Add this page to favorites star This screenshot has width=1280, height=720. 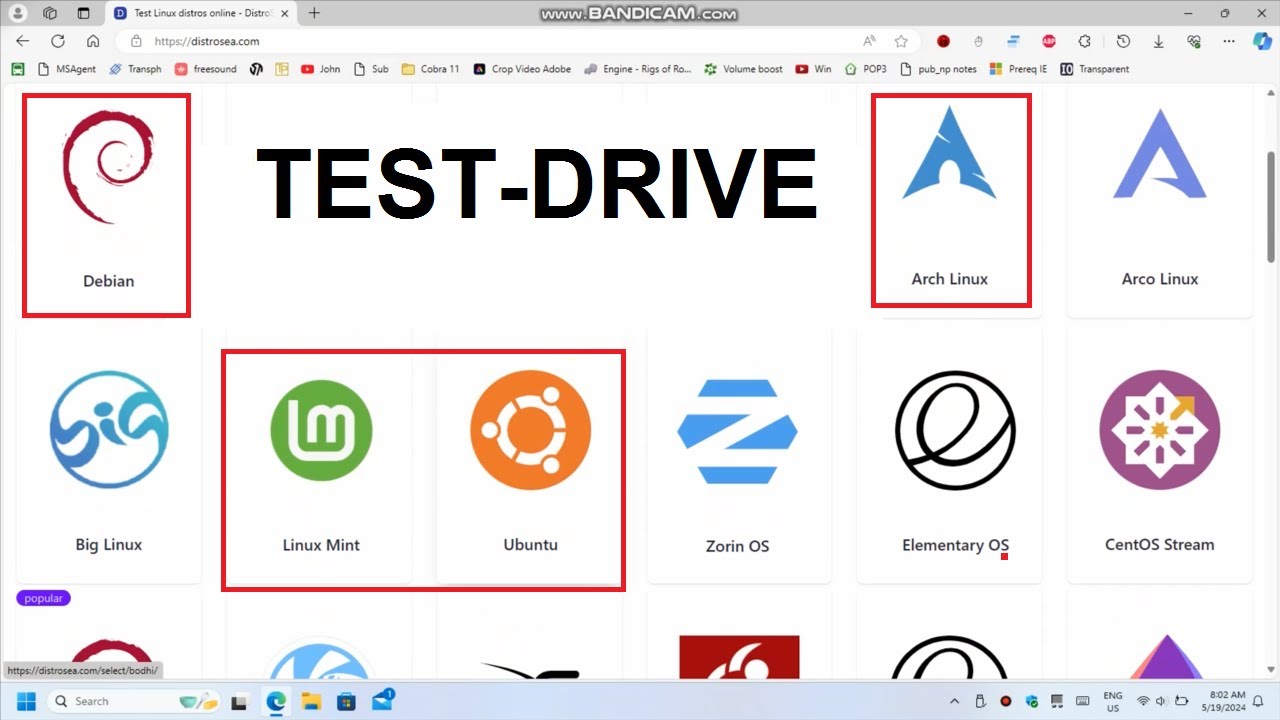point(901,41)
